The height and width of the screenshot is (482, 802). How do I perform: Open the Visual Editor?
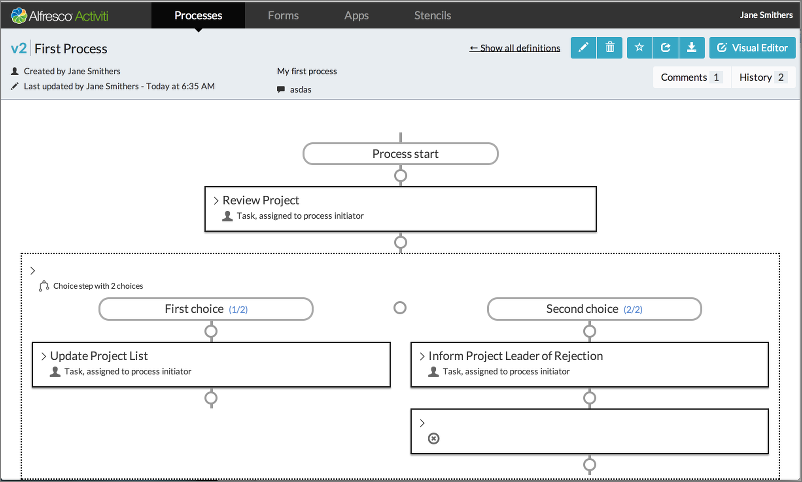(x=752, y=48)
